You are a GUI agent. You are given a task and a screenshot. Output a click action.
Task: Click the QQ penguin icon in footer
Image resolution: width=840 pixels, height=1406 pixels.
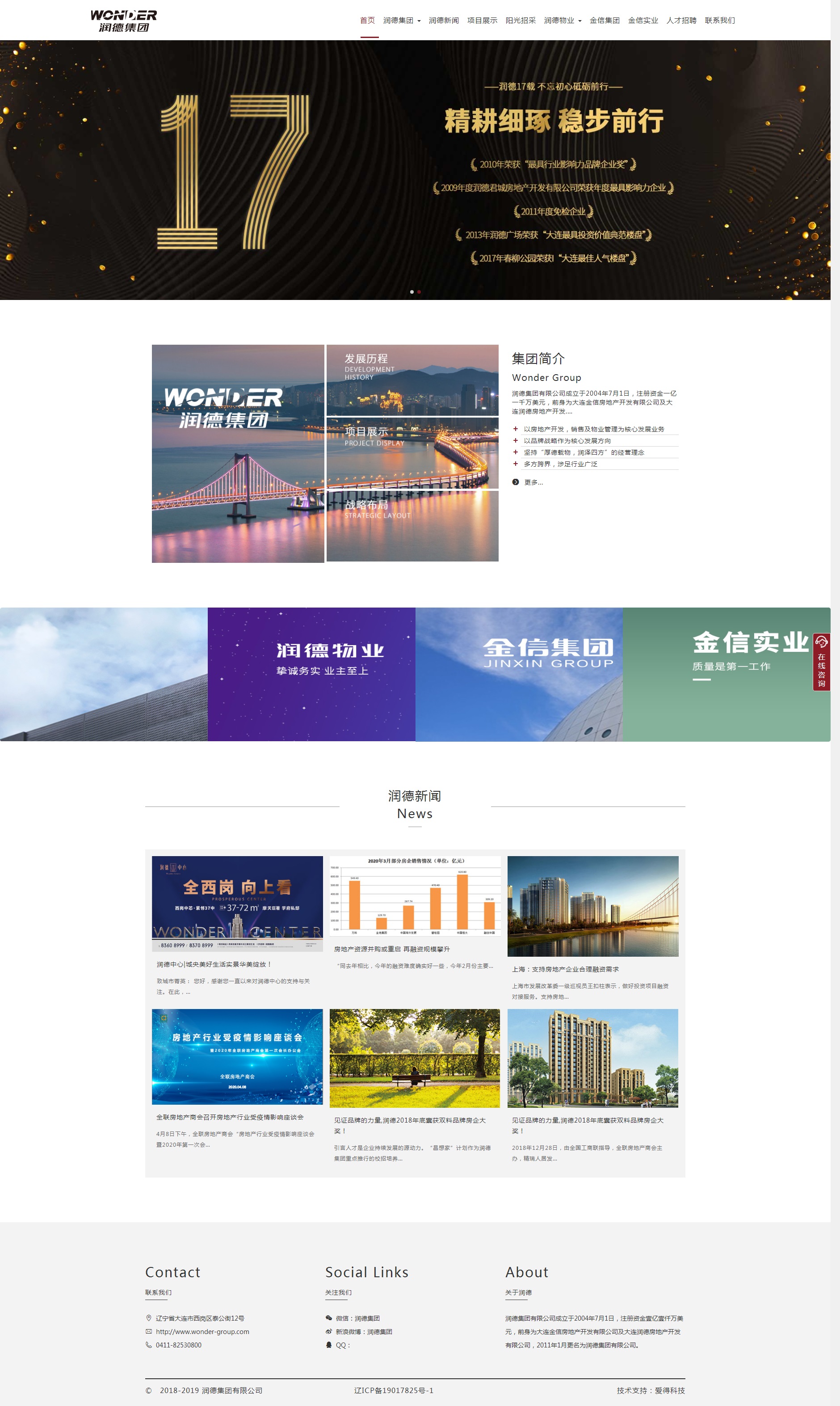(329, 1345)
